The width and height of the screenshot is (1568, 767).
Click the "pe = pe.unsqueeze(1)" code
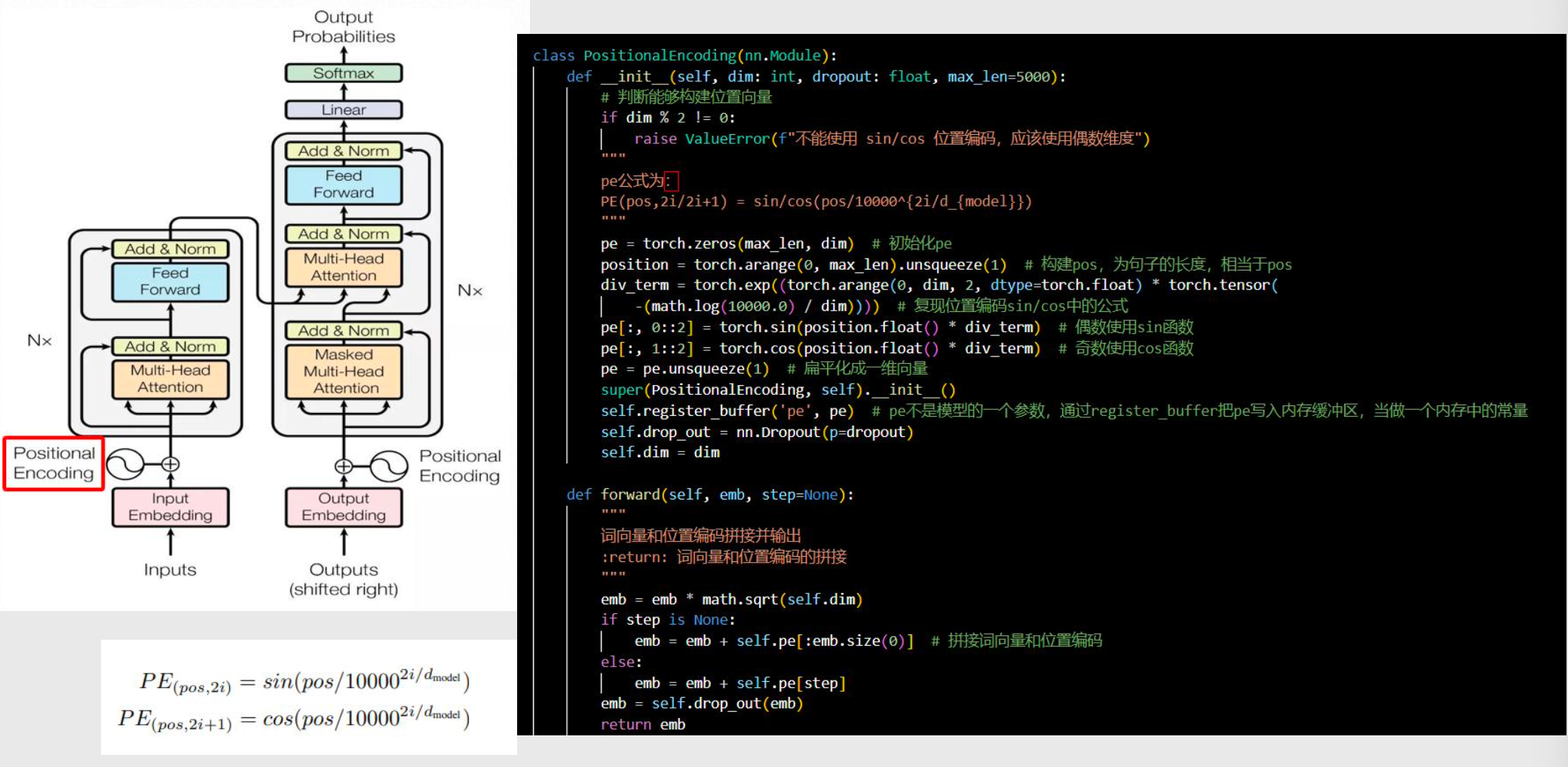coord(684,369)
